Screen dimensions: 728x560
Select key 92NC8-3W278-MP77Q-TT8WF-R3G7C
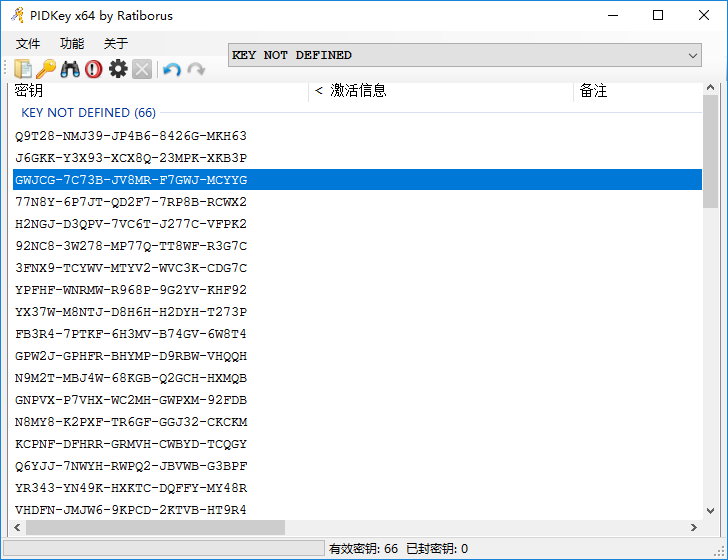pyautogui.click(x=131, y=246)
